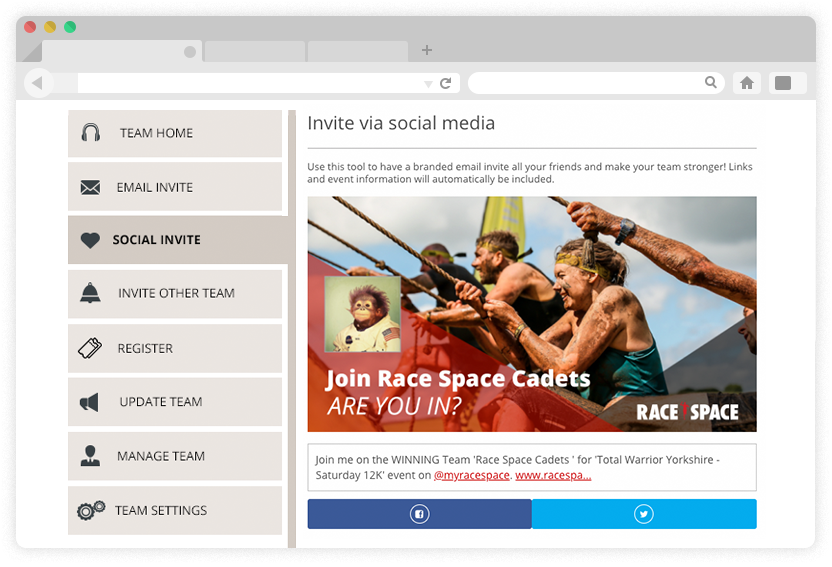Follow the @myracespace link

pyautogui.click(x=472, y=475)
